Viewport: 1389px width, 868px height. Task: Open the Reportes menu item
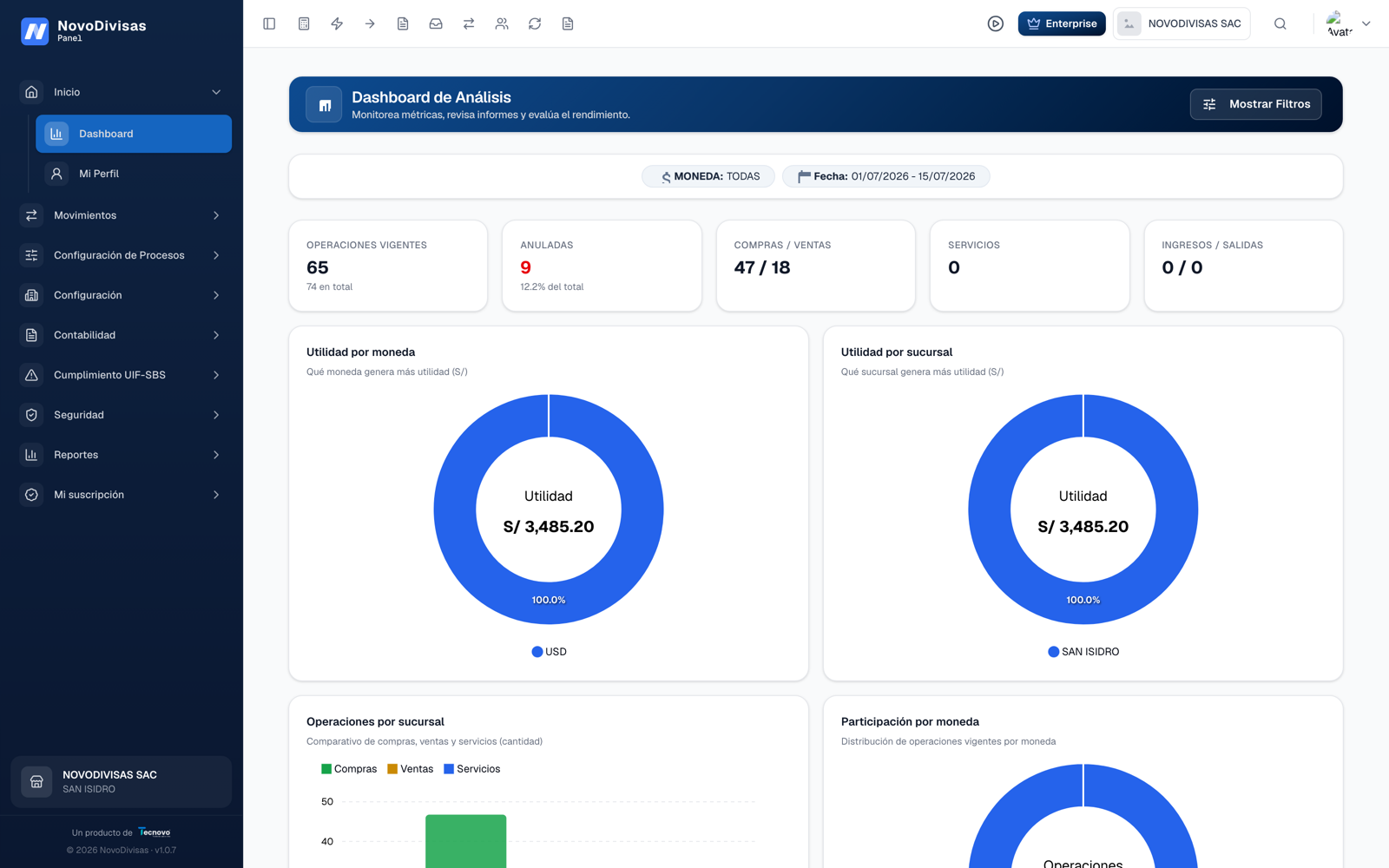(122, 455)
